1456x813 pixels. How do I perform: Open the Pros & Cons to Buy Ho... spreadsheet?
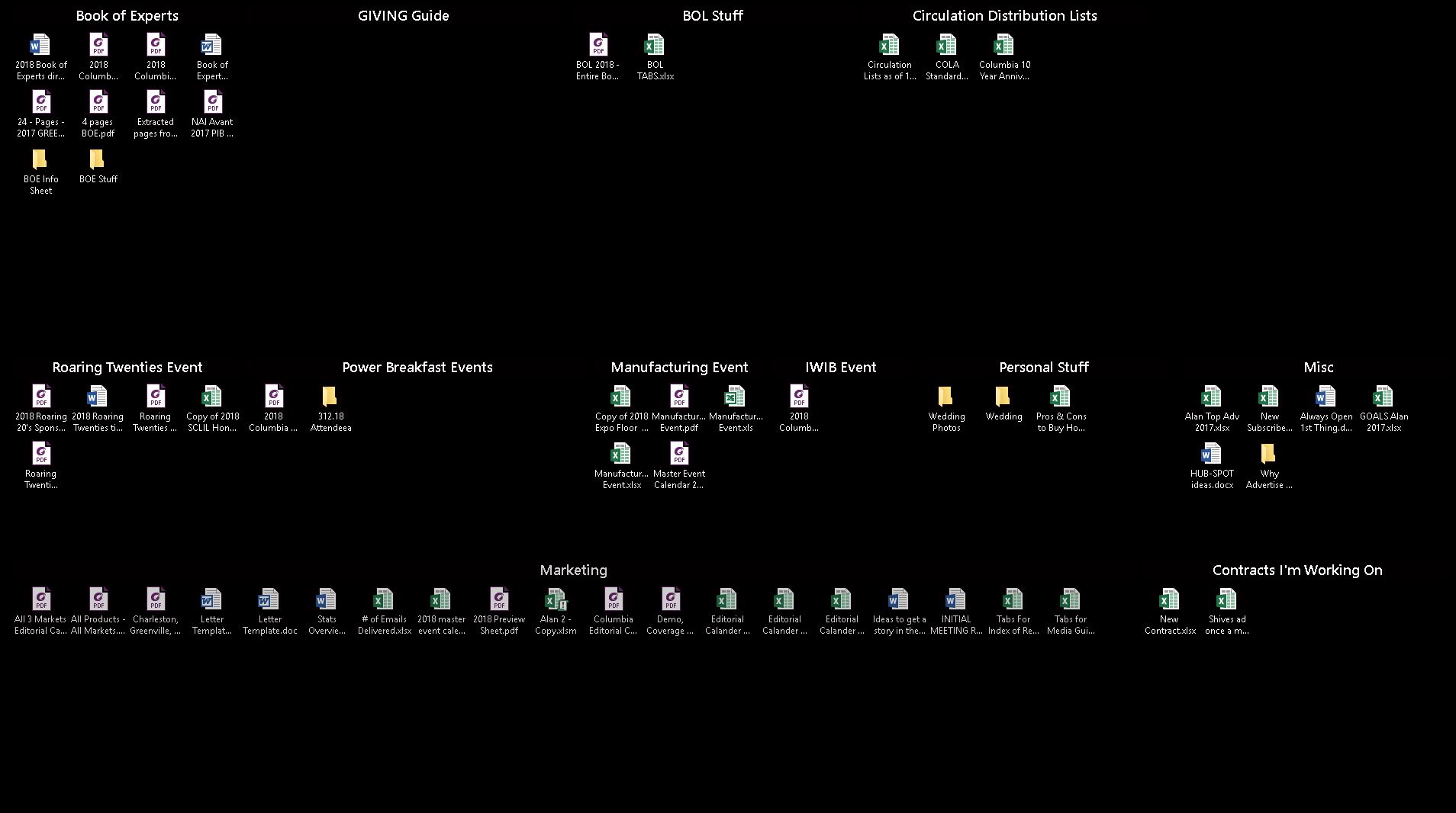1061,408
